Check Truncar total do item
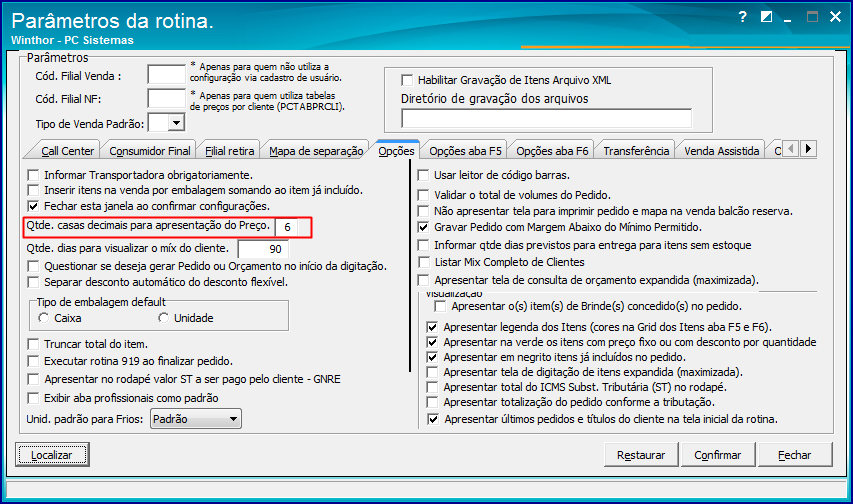This screenshot has height=504, width=853. point(34,344)
